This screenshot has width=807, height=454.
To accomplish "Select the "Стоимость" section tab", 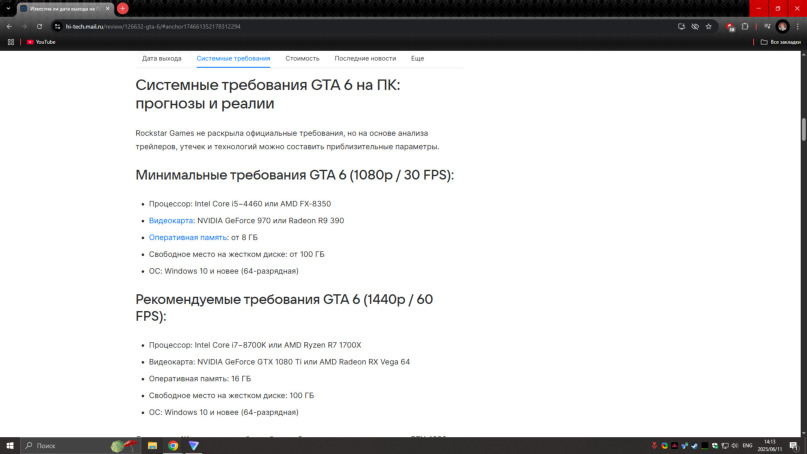I will pyautogui.click(x=302, y=59).
